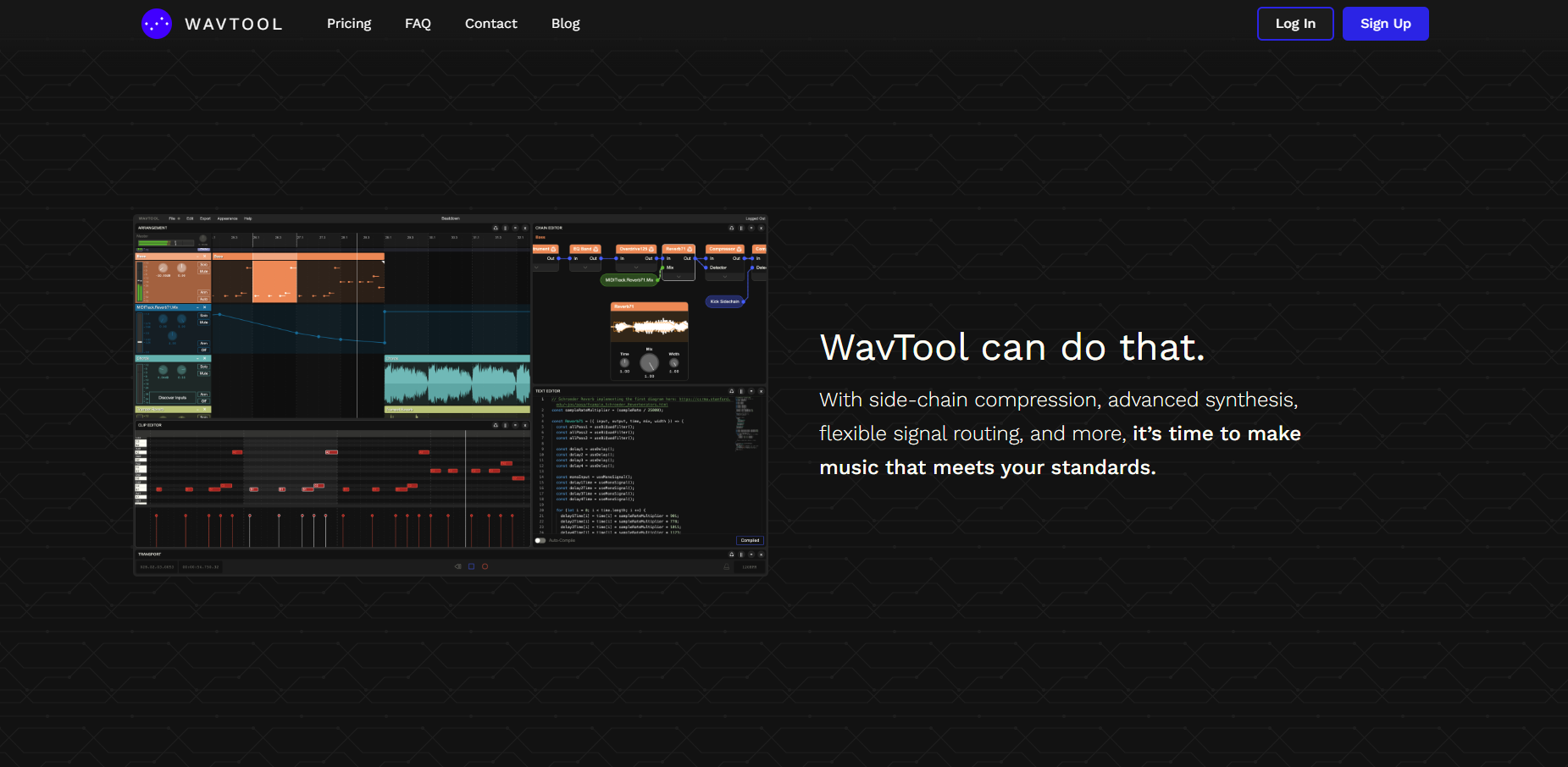The width and height of the screenshot is (1568, 767).
Task: Click the metronome icon in the Transport panel
Action: [726, 566]
